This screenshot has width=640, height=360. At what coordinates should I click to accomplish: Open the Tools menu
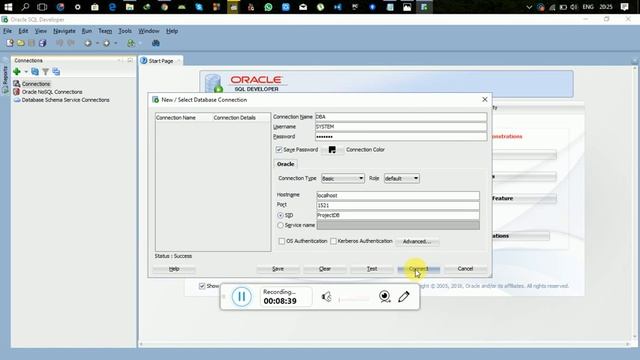point(125,31)
